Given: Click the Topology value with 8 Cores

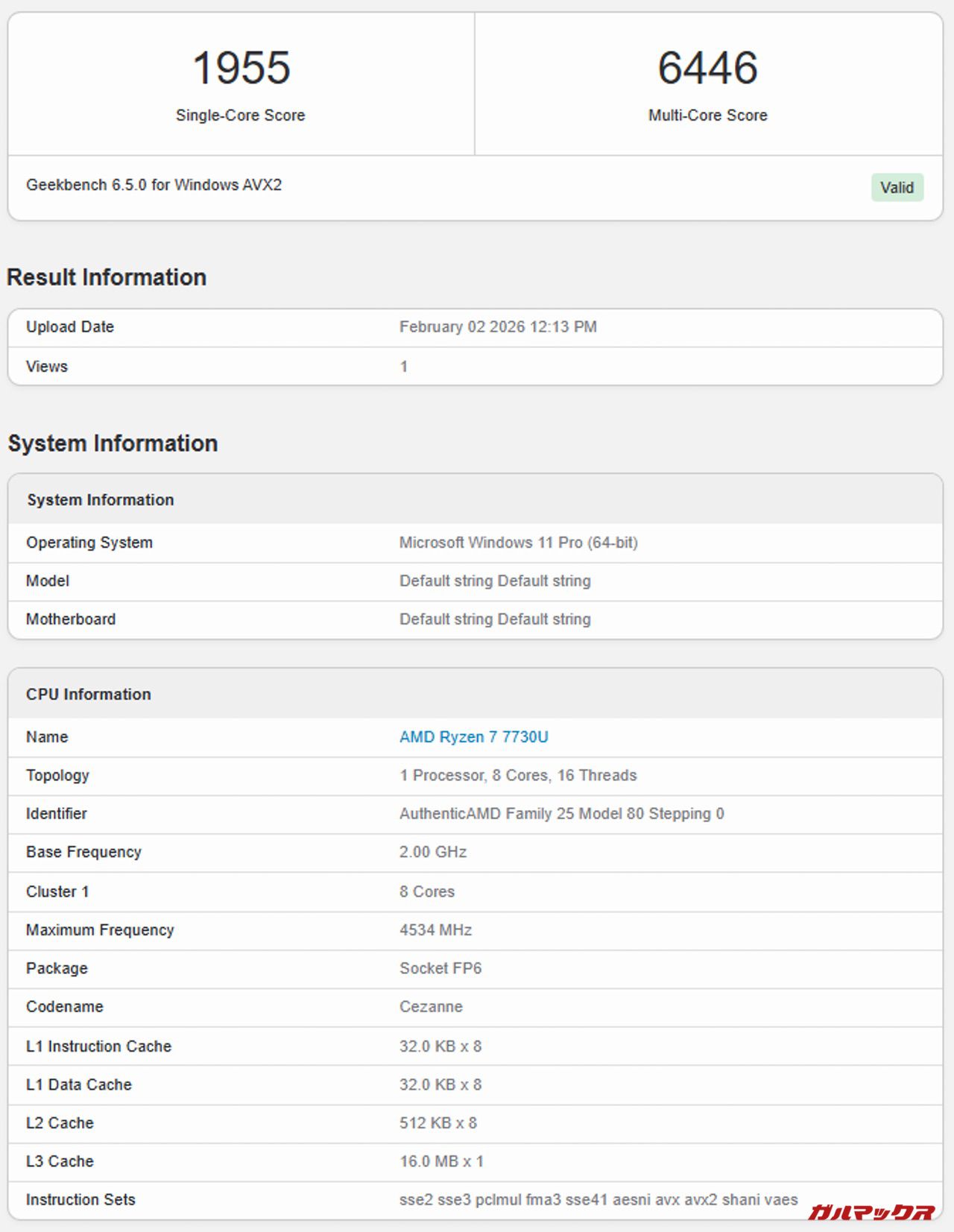Looking at the screenshot, I should (517, 775).
